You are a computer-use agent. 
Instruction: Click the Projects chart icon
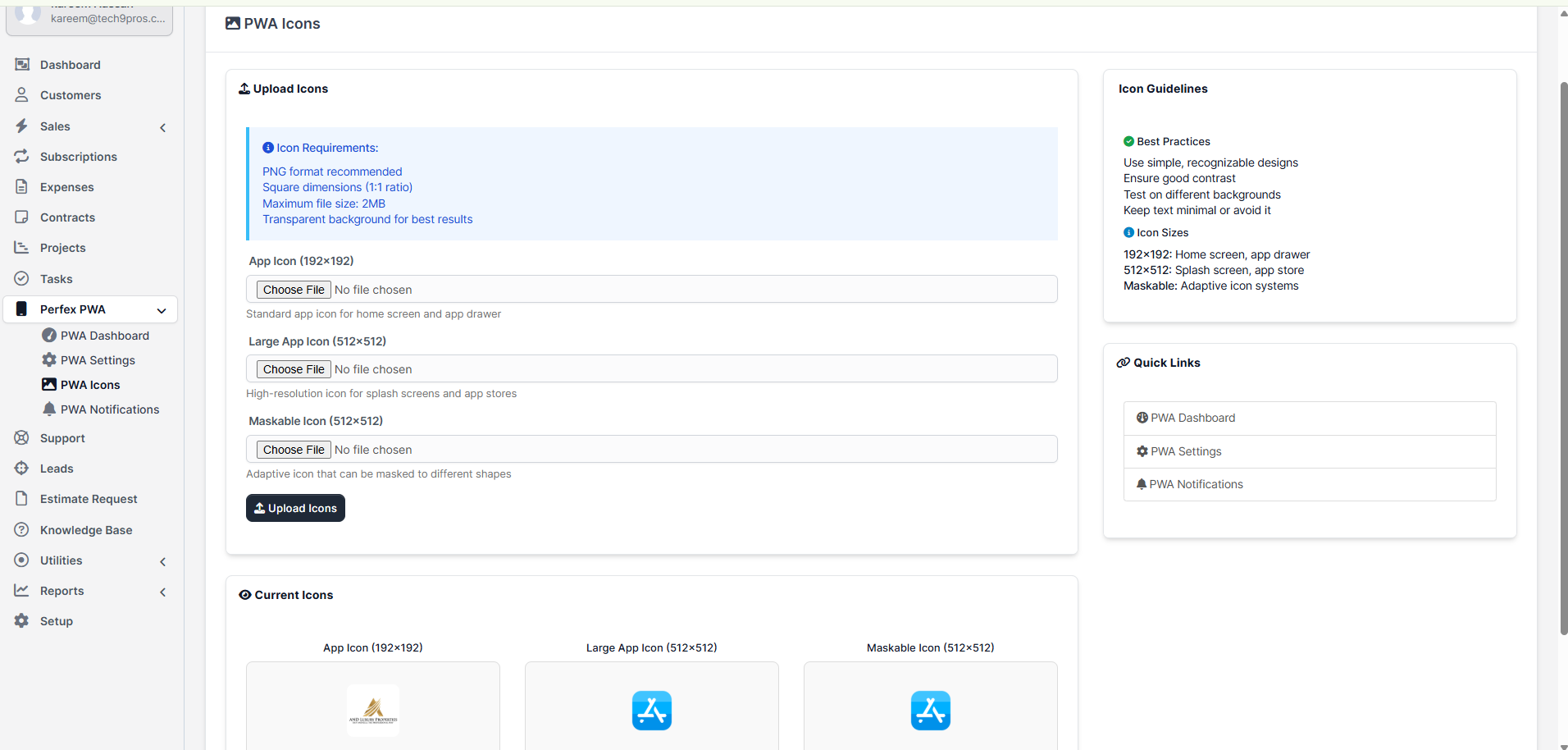pyautogui.click(x=22, y=247)
